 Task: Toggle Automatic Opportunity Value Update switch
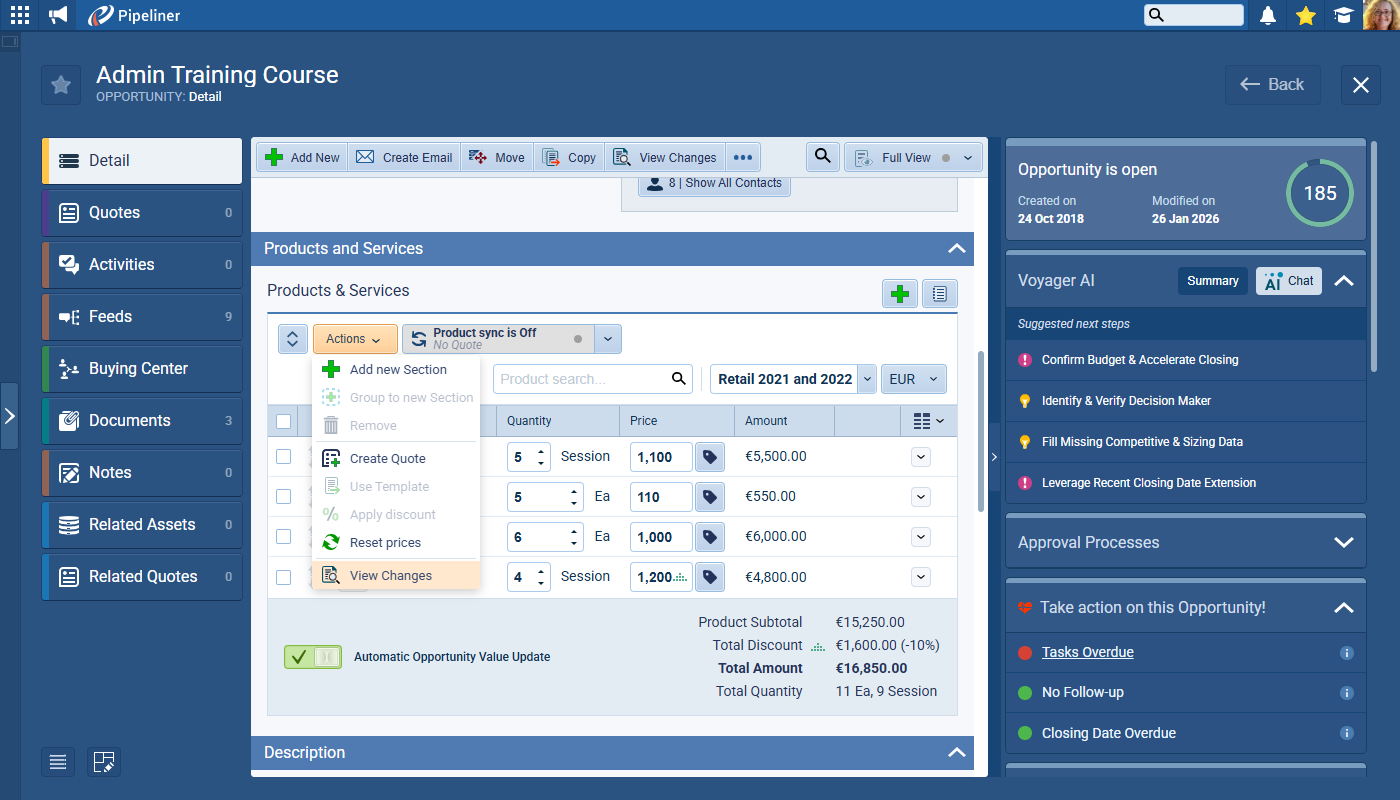tap(313, 657)
